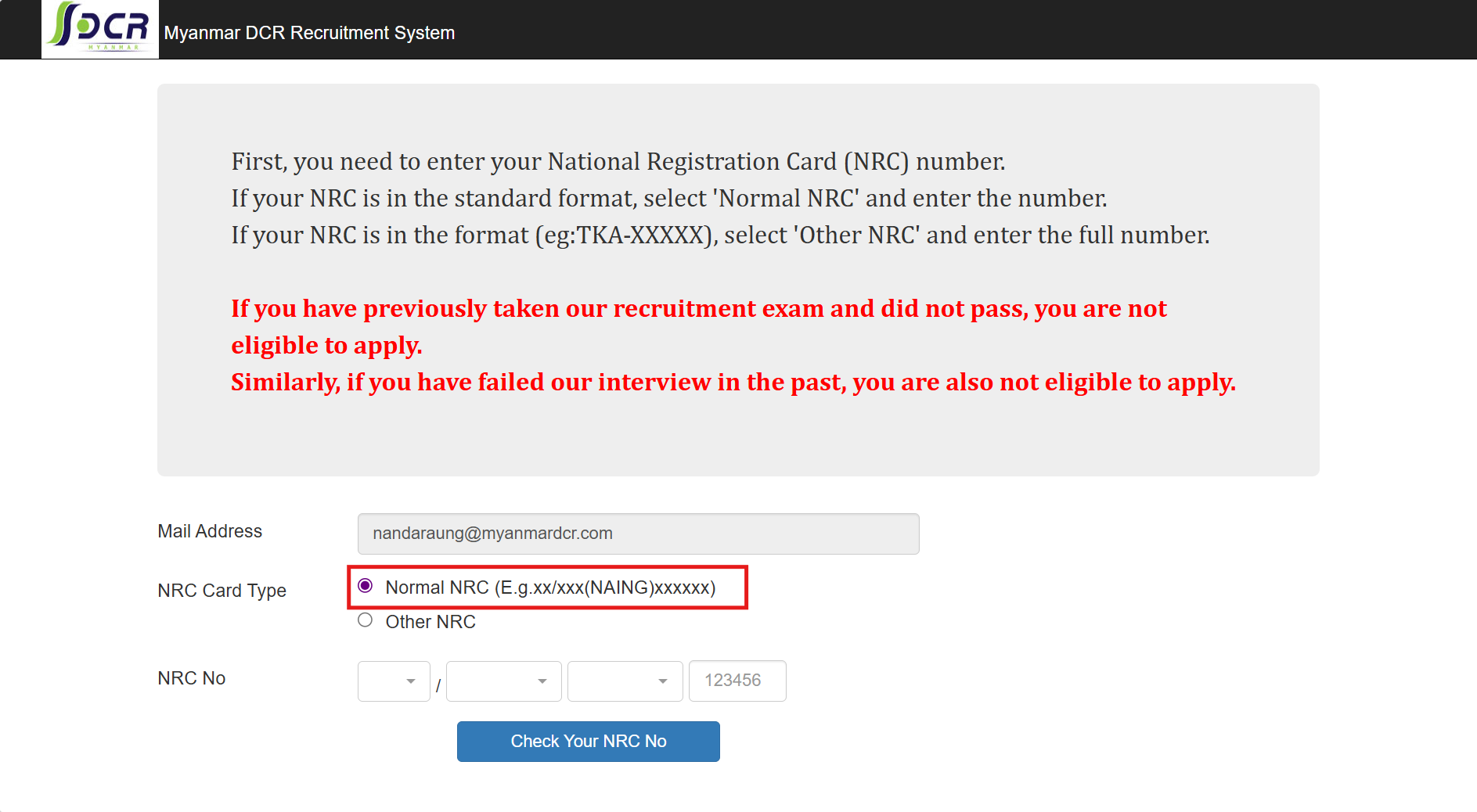This screenshot has width=1477, height=812.
Task: Click the red failed interview warning line
Action: pos(733,383)
